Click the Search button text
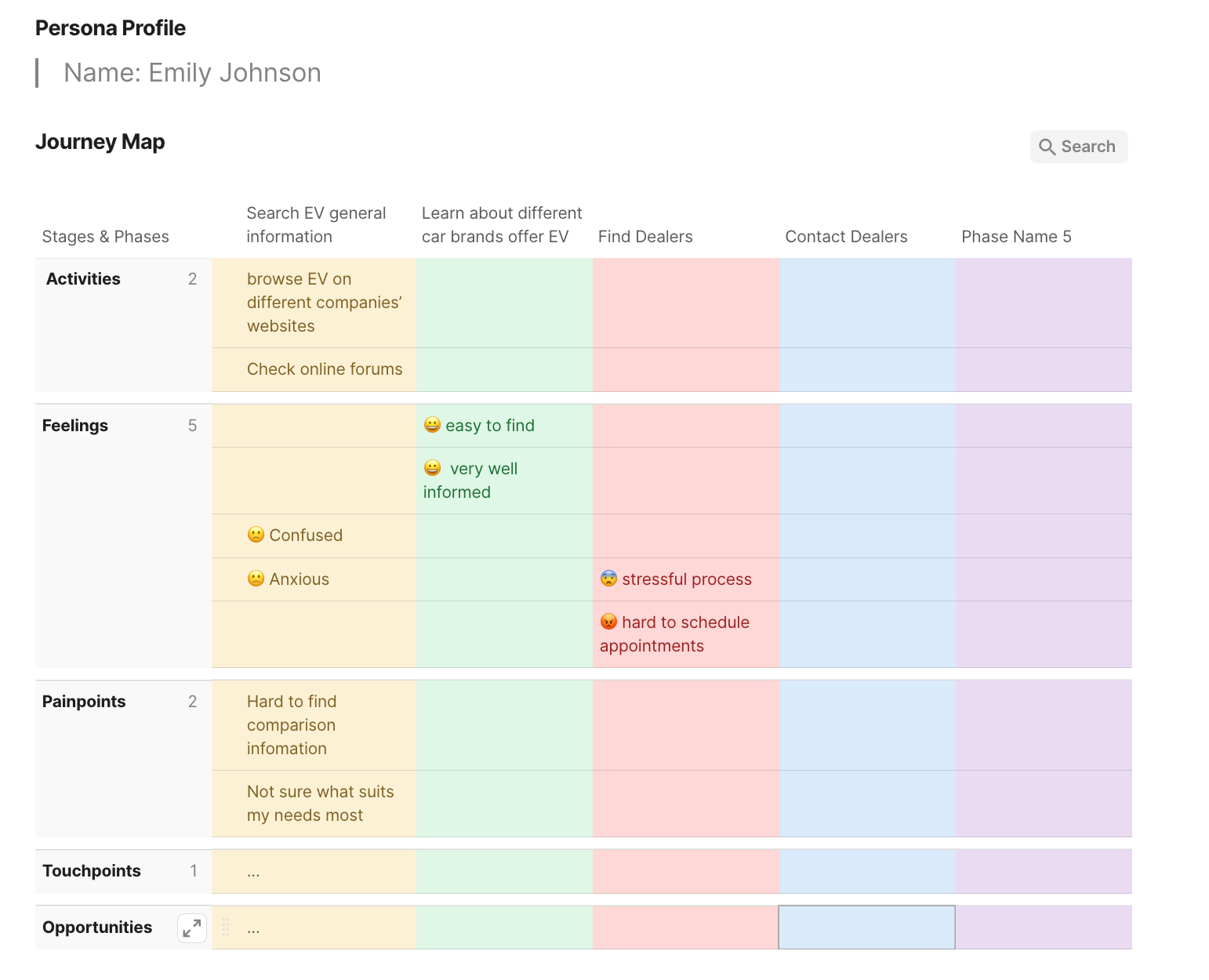The height and width of the screenshot is (980, 1209). (x=1087, y=147)
